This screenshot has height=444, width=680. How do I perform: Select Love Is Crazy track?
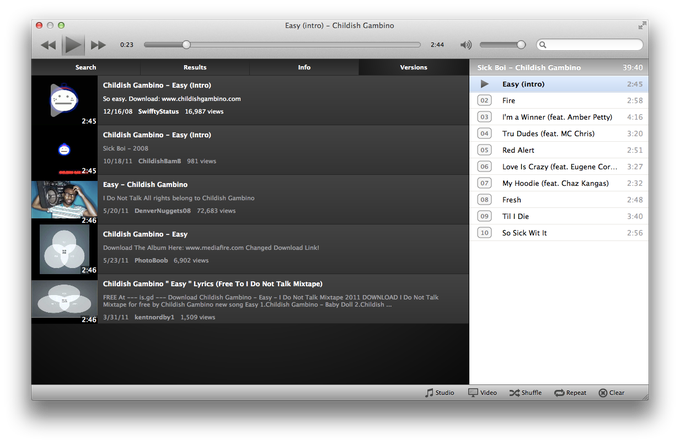coord(559,166)
